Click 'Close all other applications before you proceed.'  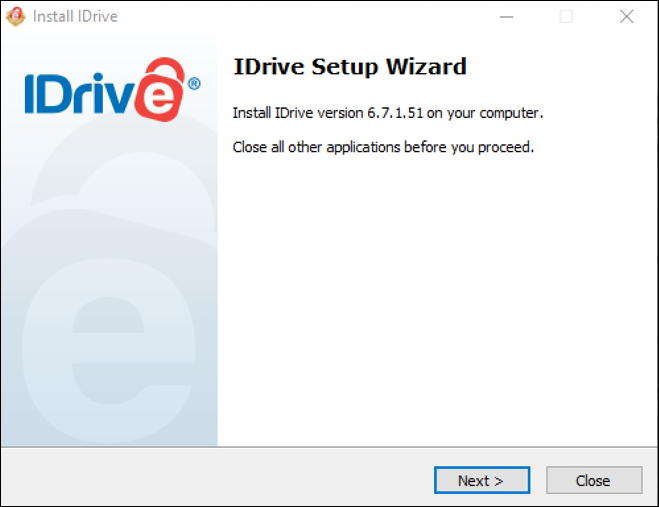point(383,147)
